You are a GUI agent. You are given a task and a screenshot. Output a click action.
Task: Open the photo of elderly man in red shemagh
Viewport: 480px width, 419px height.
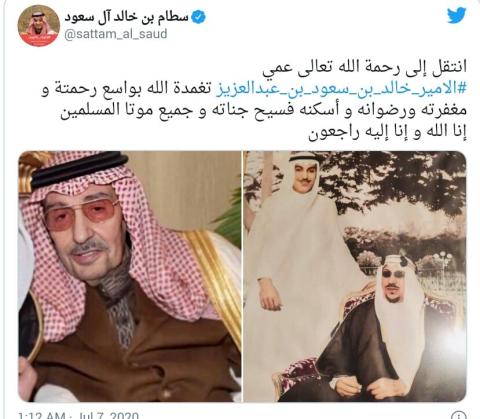point(130,276)
